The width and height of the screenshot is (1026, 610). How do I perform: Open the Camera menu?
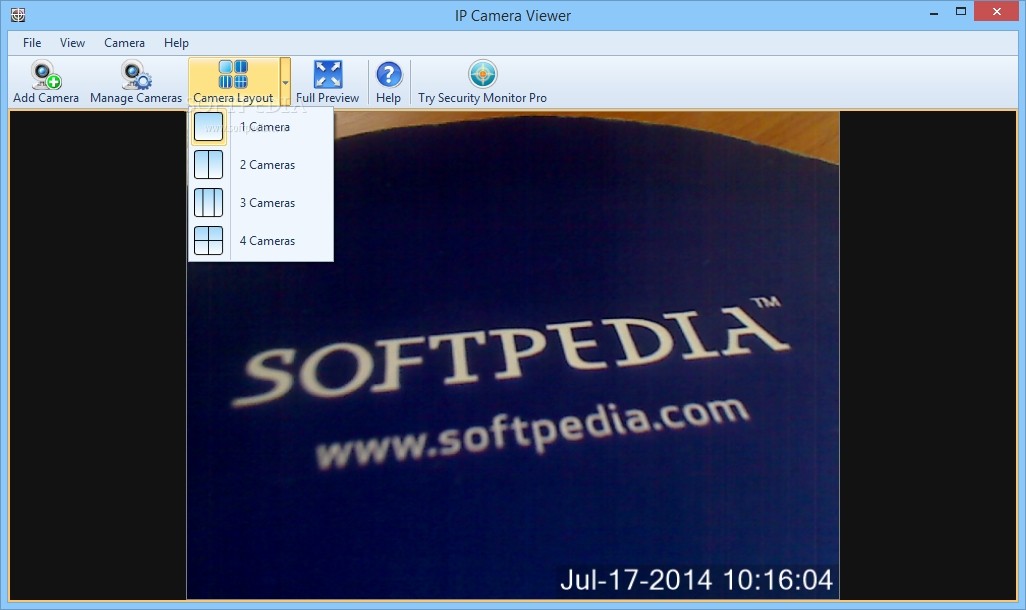[x=124, y=43]
